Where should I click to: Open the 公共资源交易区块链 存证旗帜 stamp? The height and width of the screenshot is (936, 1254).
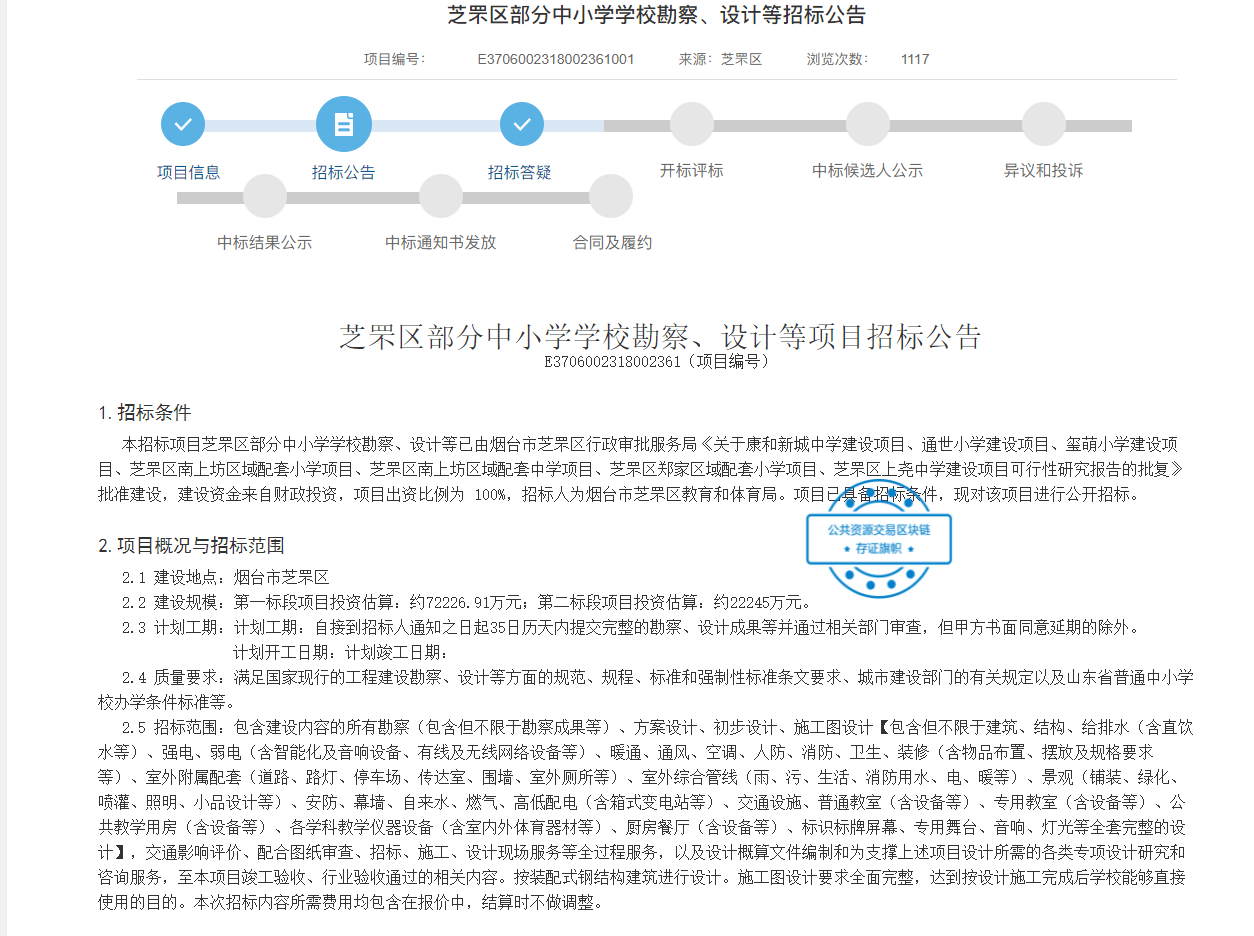point(878,540)
